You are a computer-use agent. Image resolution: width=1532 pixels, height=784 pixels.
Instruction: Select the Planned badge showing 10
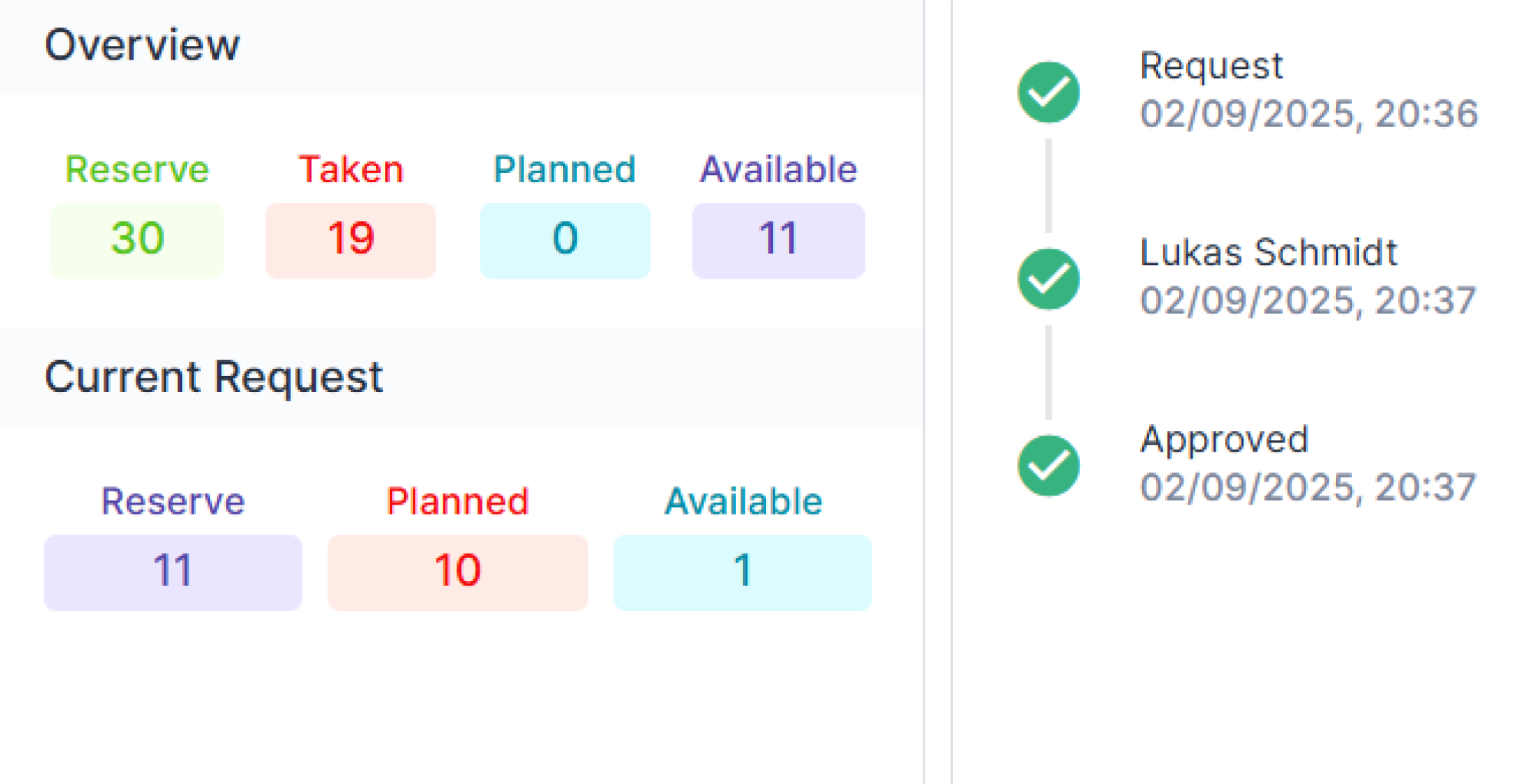pyautogui.click(x=457, y=571)
